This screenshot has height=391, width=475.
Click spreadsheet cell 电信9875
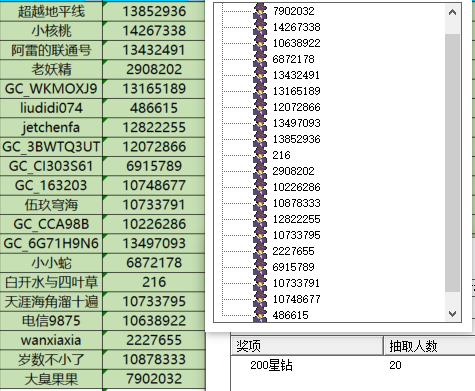point(51,321)
